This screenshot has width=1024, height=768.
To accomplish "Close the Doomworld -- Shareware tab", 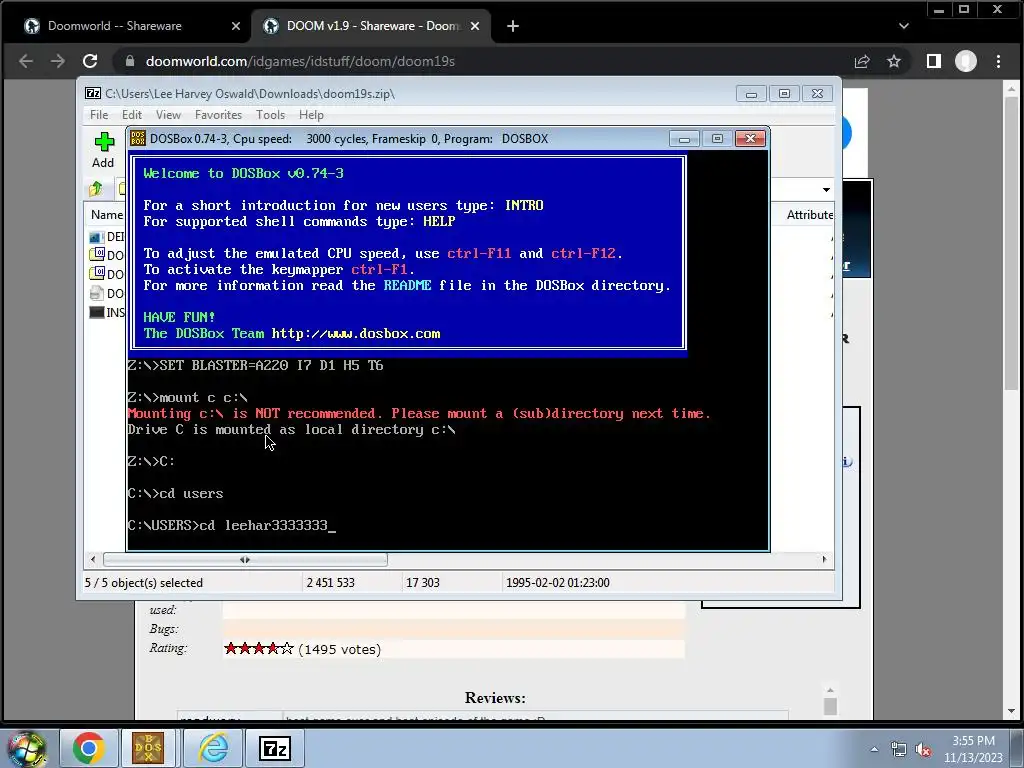I will pyautogui.click(x=236, y=26).
